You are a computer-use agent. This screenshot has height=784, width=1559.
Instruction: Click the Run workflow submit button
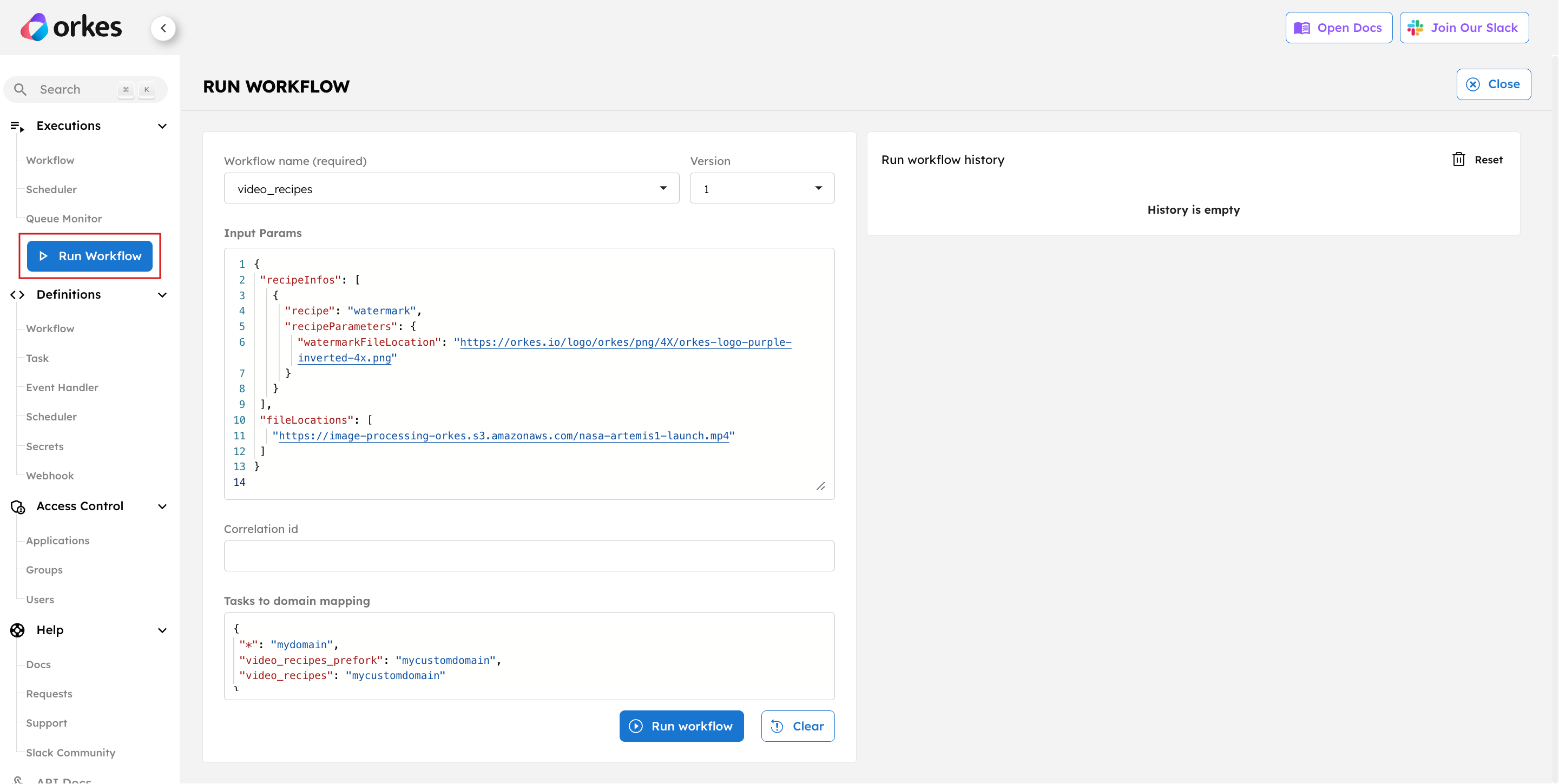[681, 726]
